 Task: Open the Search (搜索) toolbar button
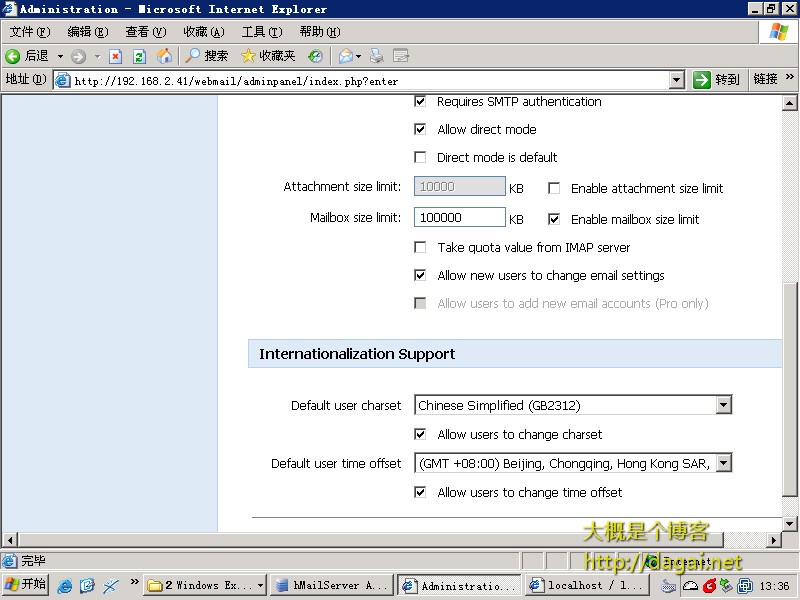(x=207, y=56)
